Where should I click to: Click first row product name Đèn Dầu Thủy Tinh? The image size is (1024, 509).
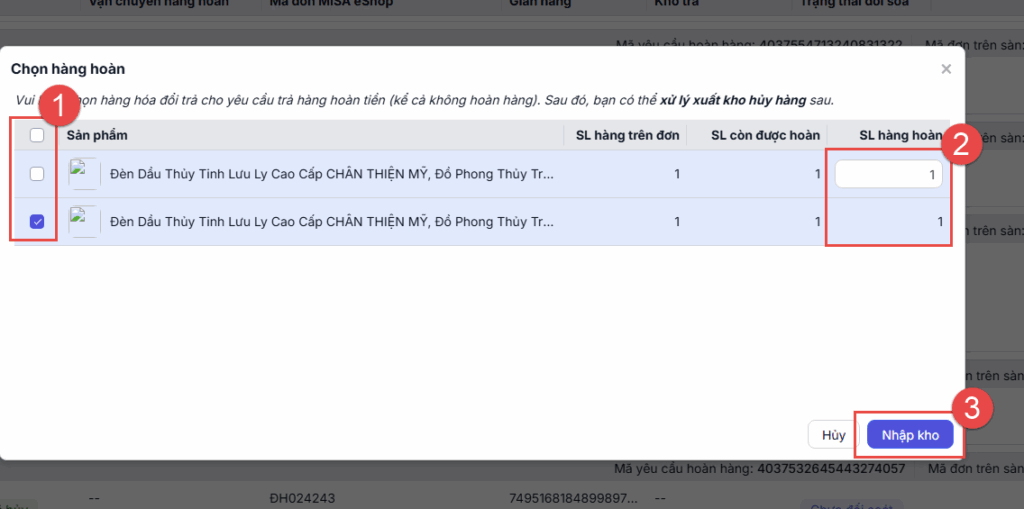pos(332,174)
